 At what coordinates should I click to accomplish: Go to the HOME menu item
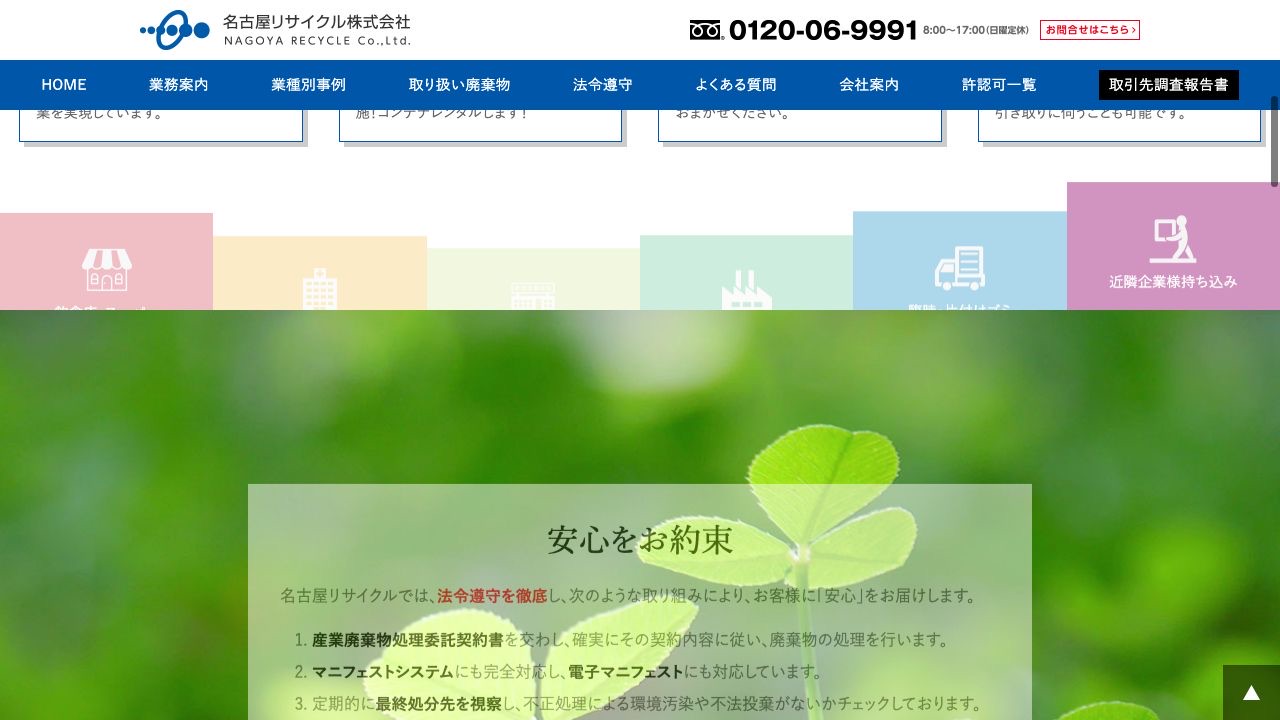tap(64, 85)
